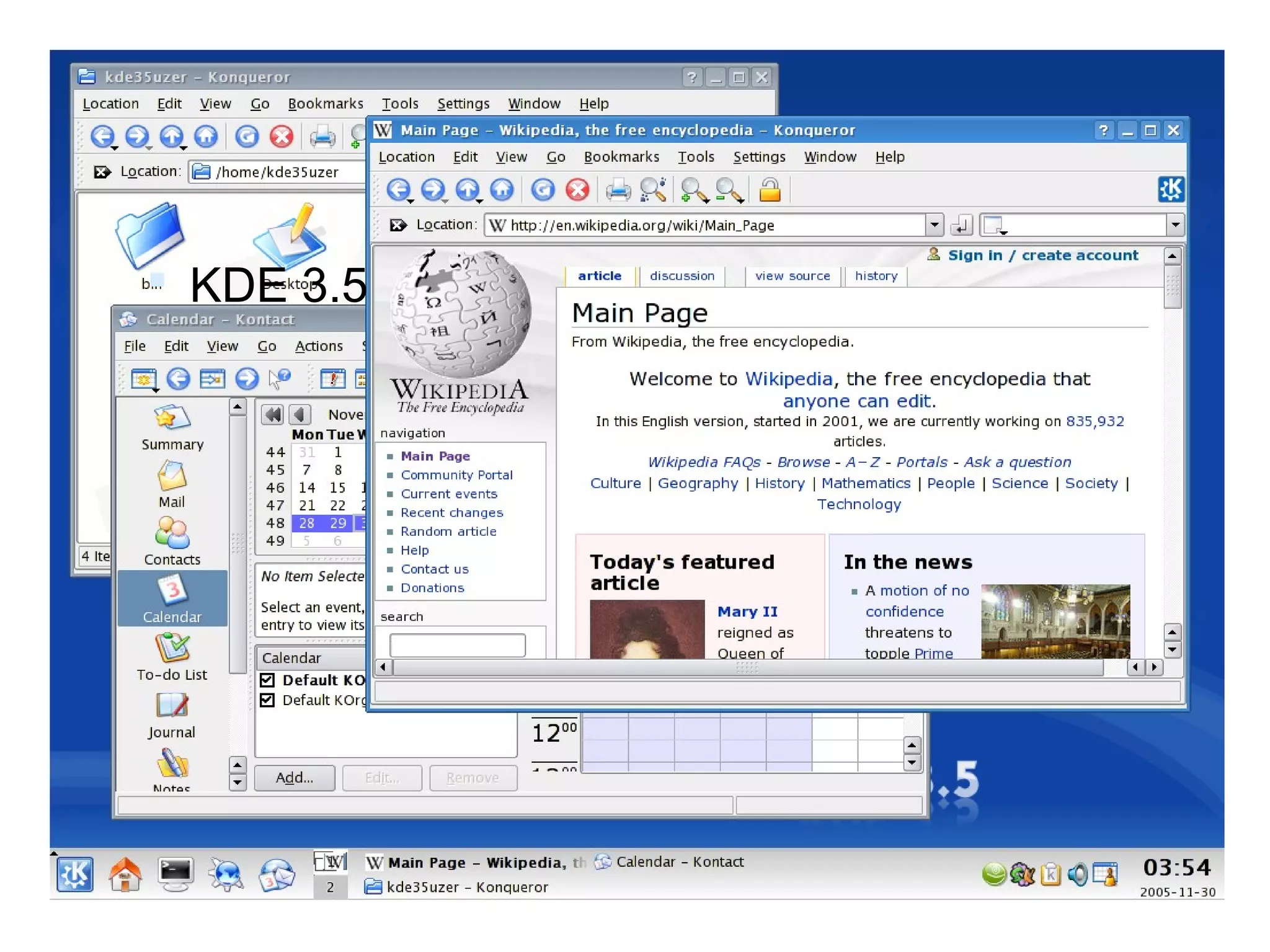Toggle the Default KOrg calendar checkbox

(267, 700)
